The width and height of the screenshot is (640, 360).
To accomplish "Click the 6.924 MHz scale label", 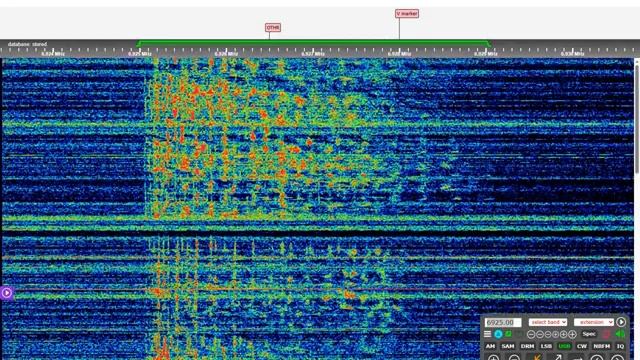I will click(x=53, y=53).
